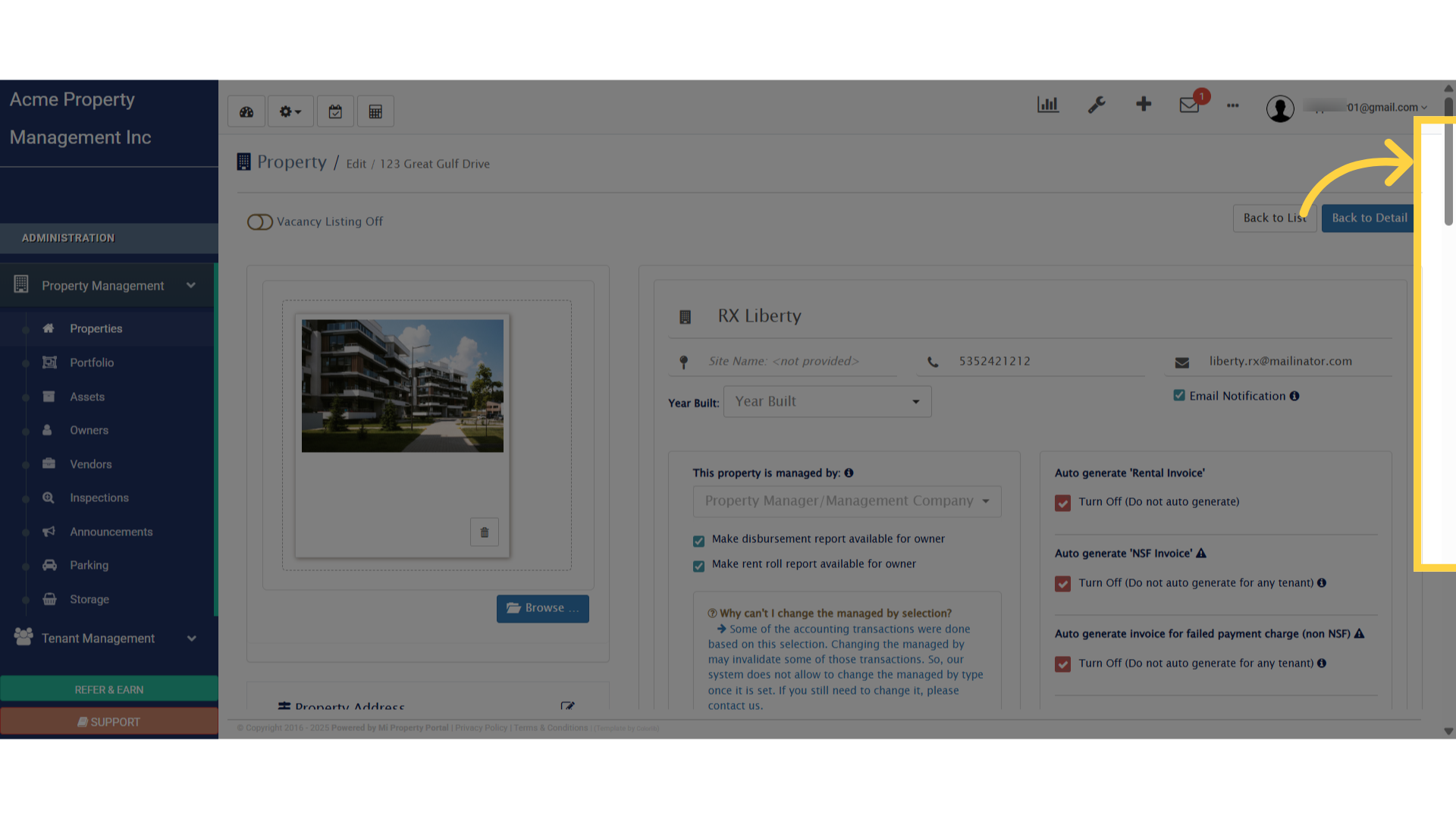This screenshot has height=819, width=1456.
Task: Uncheck Make rent roll report available
Action: pos(698,566)
